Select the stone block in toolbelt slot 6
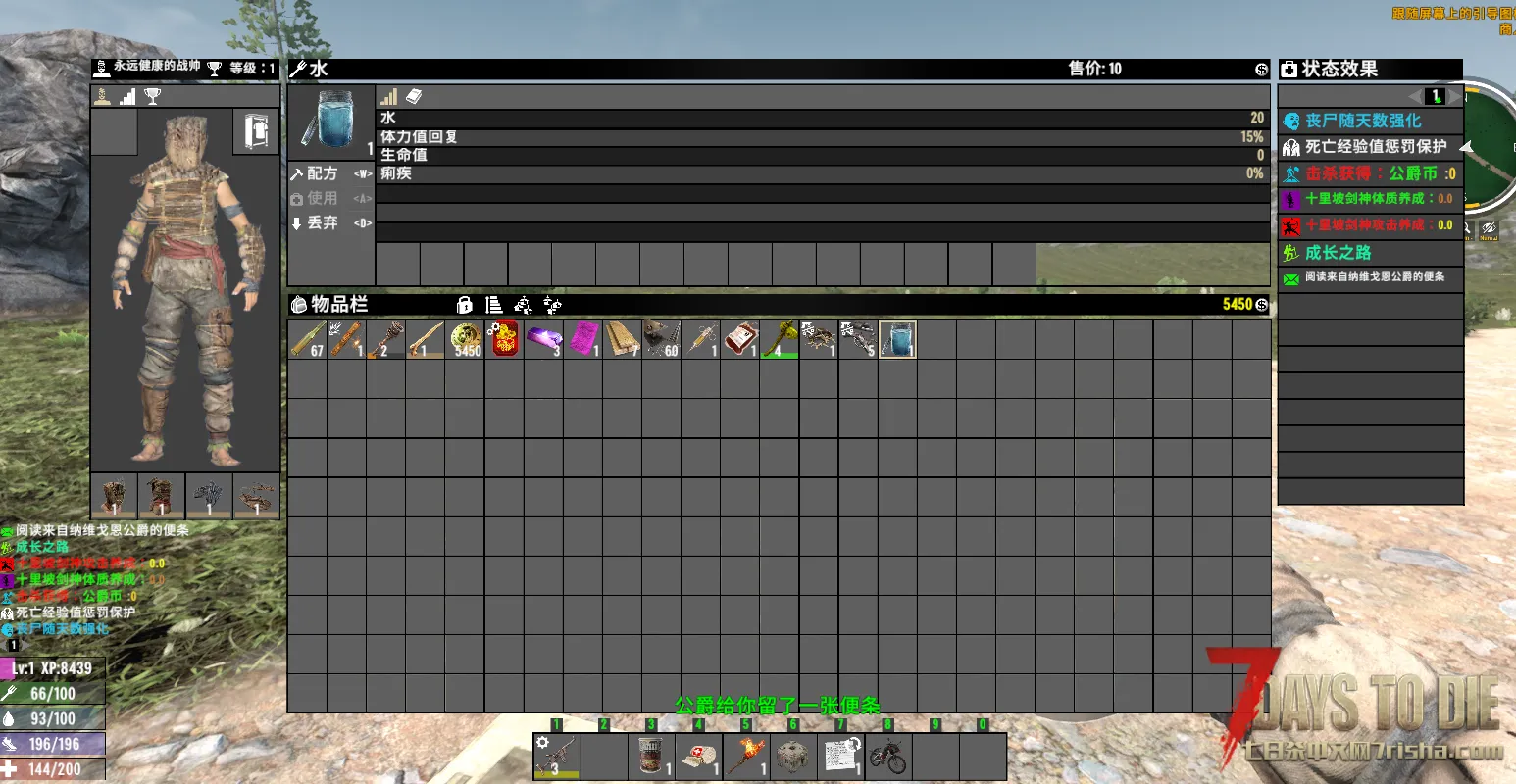The width and height of the screenshot is (1516, 784). 792,757
